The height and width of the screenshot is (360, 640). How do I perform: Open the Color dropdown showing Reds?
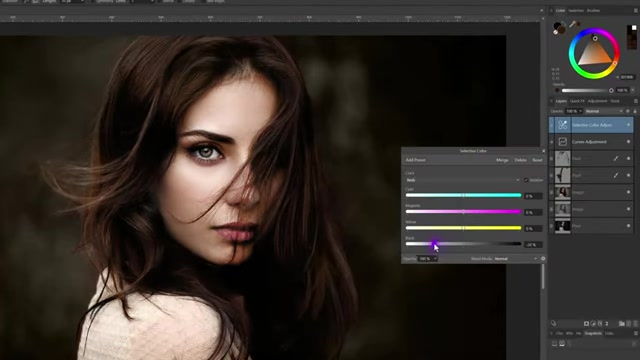point(462,180)
